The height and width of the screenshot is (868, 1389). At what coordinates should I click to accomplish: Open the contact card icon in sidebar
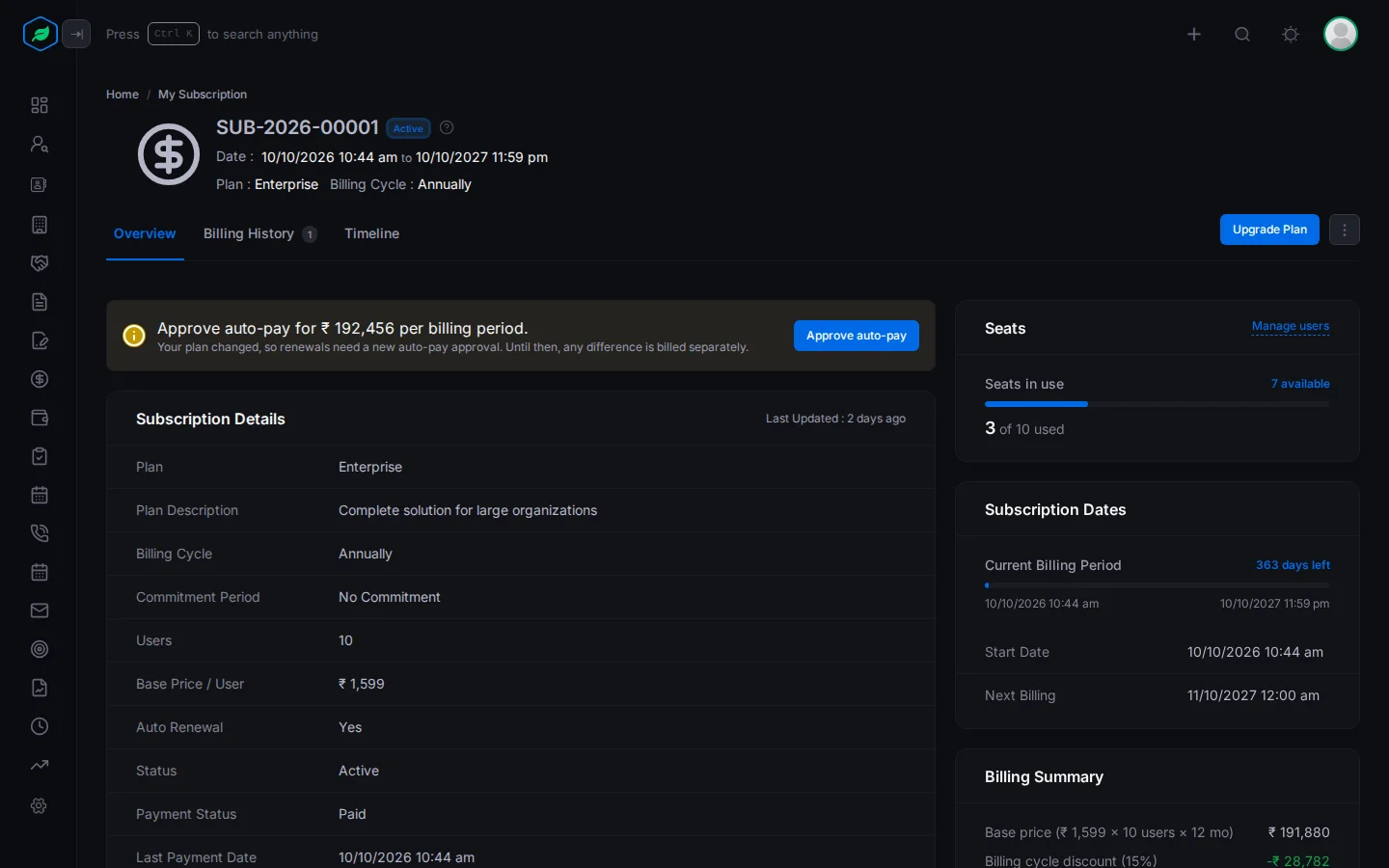click(x=40, y=184)
